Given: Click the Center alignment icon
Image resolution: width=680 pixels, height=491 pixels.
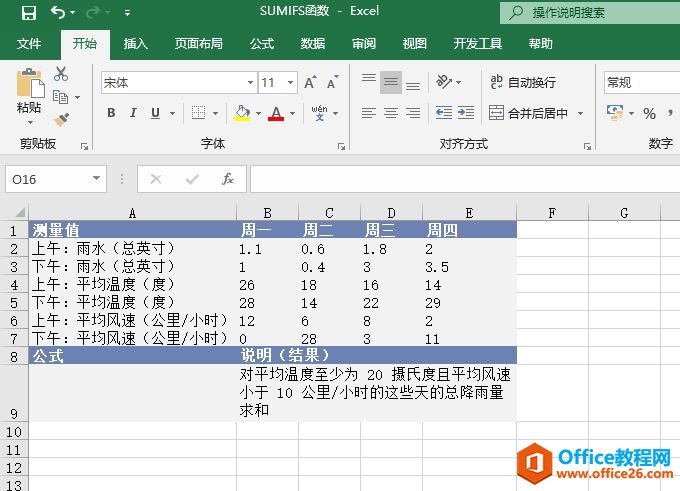Looking at the screenshot, I should (x=391, y=113).
